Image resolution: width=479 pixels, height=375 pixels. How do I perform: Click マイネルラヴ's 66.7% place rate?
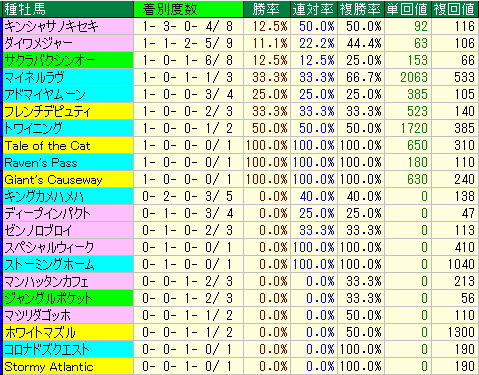point(364,77)
